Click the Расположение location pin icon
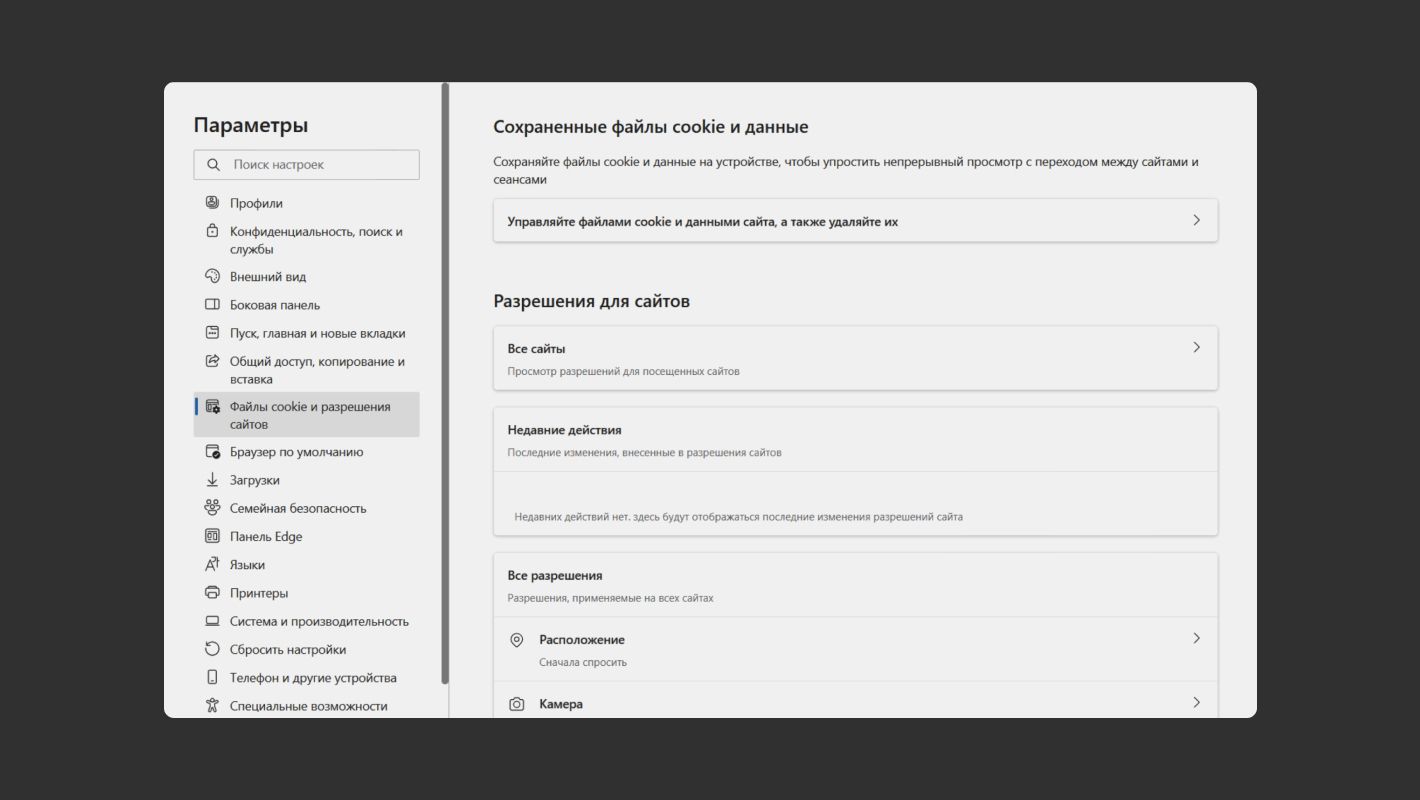This screenshot has height=800, width=1420. click(517, 640)
